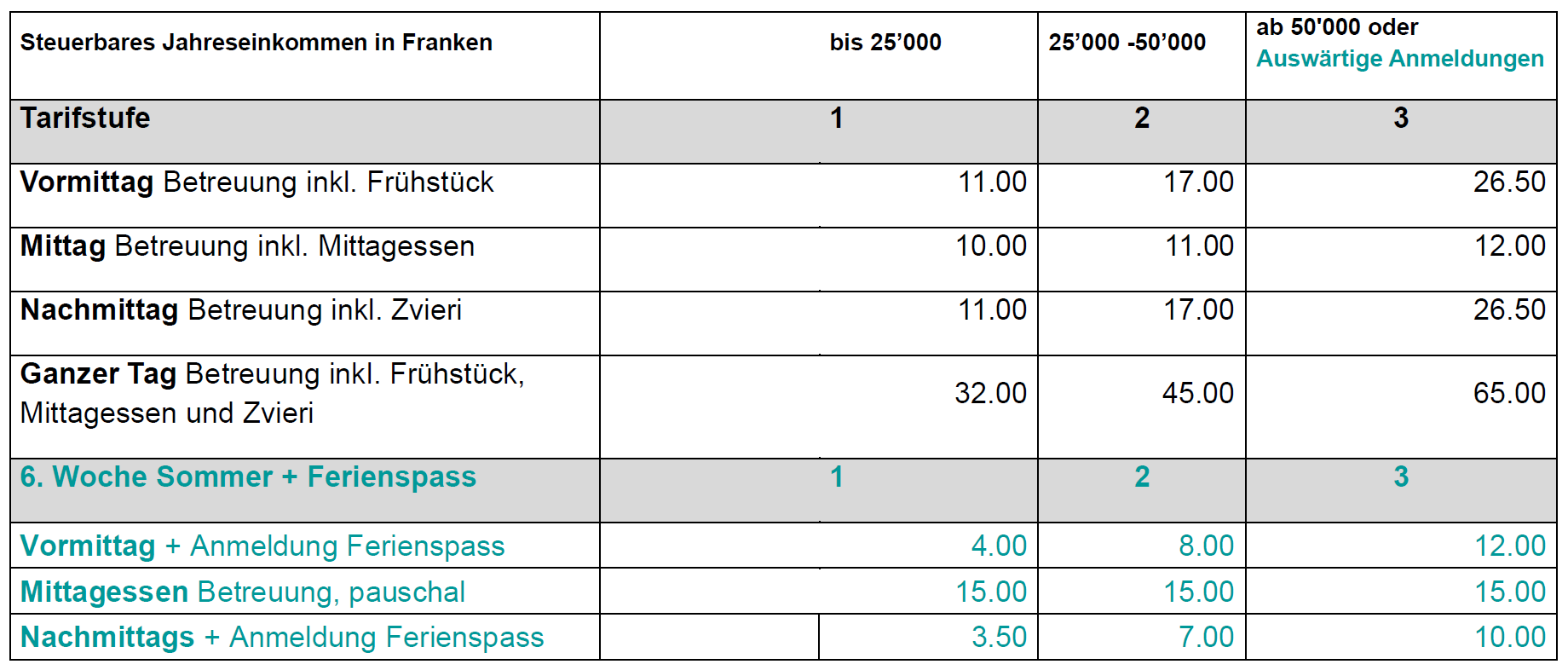
Task: Click the 'bis 25'000' column header
Action: (885, 43)
